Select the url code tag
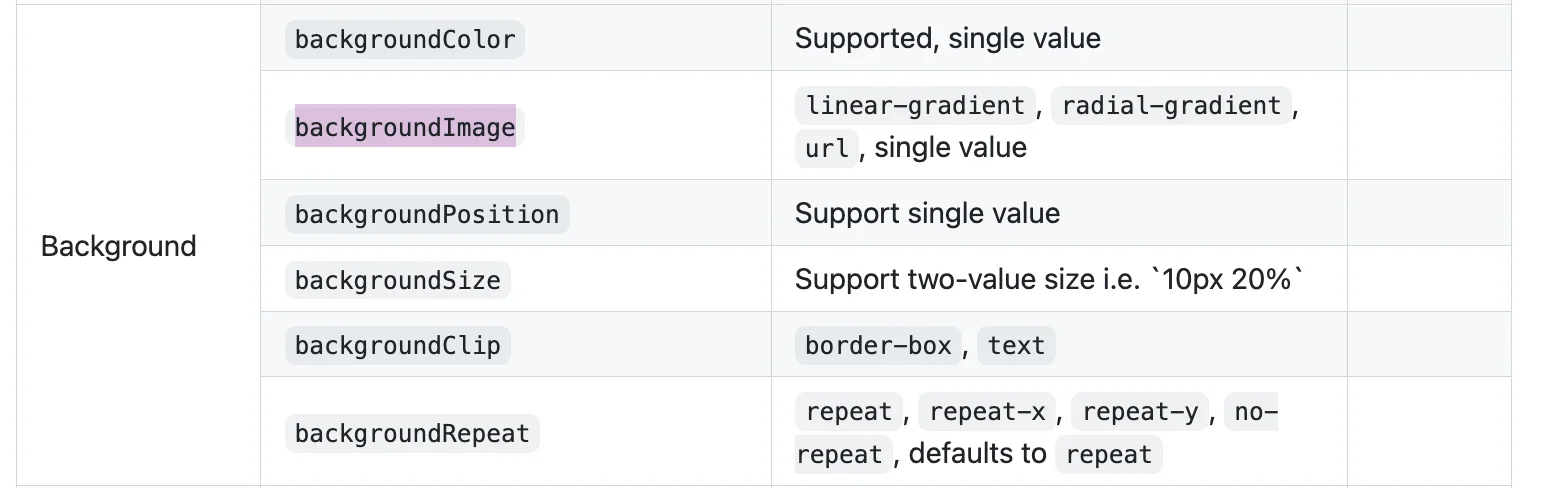 pyautogui.click(x=827, y=149)
